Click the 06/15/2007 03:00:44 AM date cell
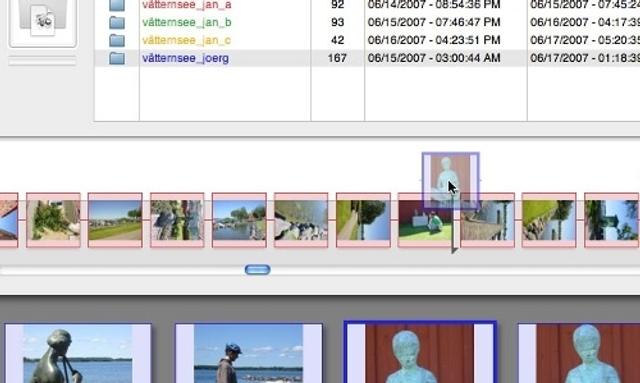Viewport: 640px width, 383px height. (434, 58)
